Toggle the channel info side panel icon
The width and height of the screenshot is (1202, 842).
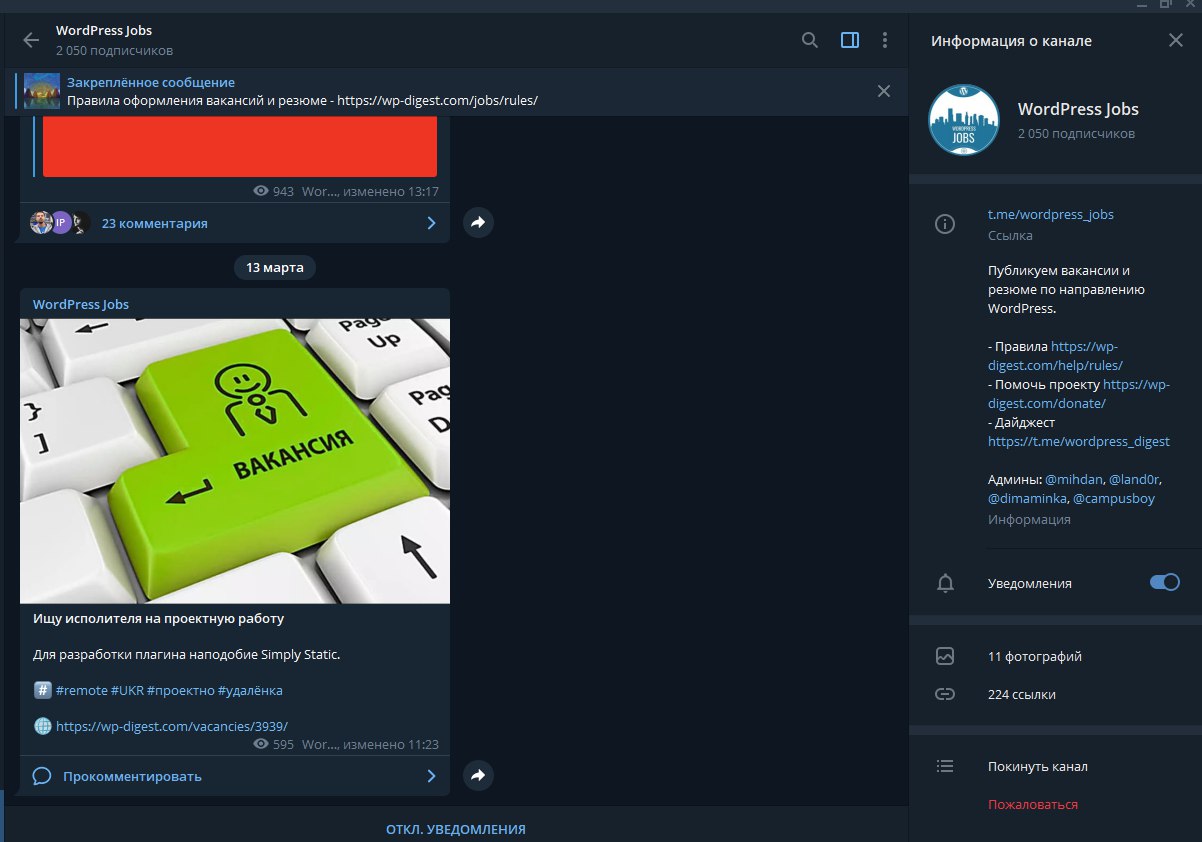[x=850, y=40]
